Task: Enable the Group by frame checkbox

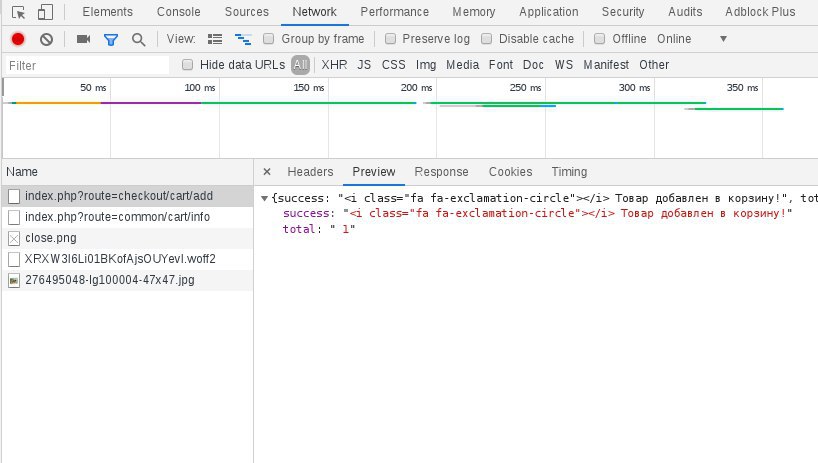Action: [x=268, y=39]
